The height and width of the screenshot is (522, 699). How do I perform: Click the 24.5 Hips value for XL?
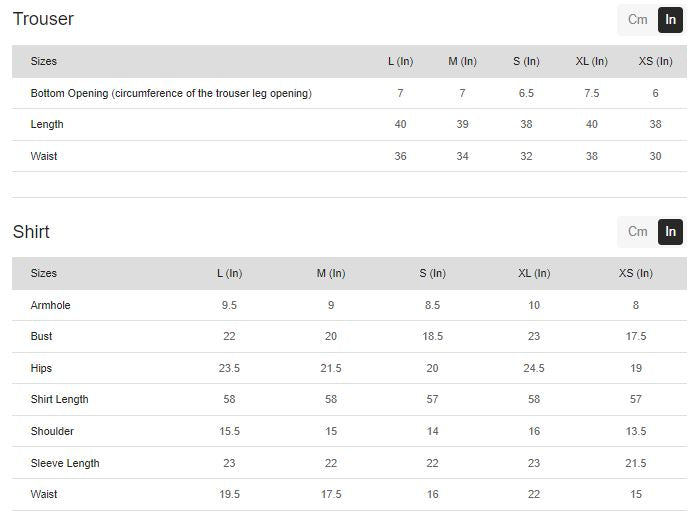pyautogui.click(x=534, y=368)
